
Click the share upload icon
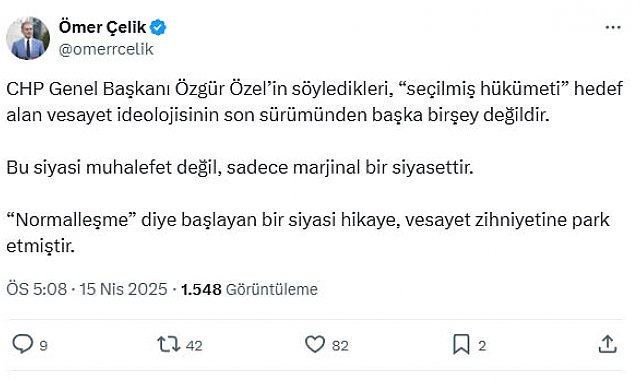coord(607,344)
